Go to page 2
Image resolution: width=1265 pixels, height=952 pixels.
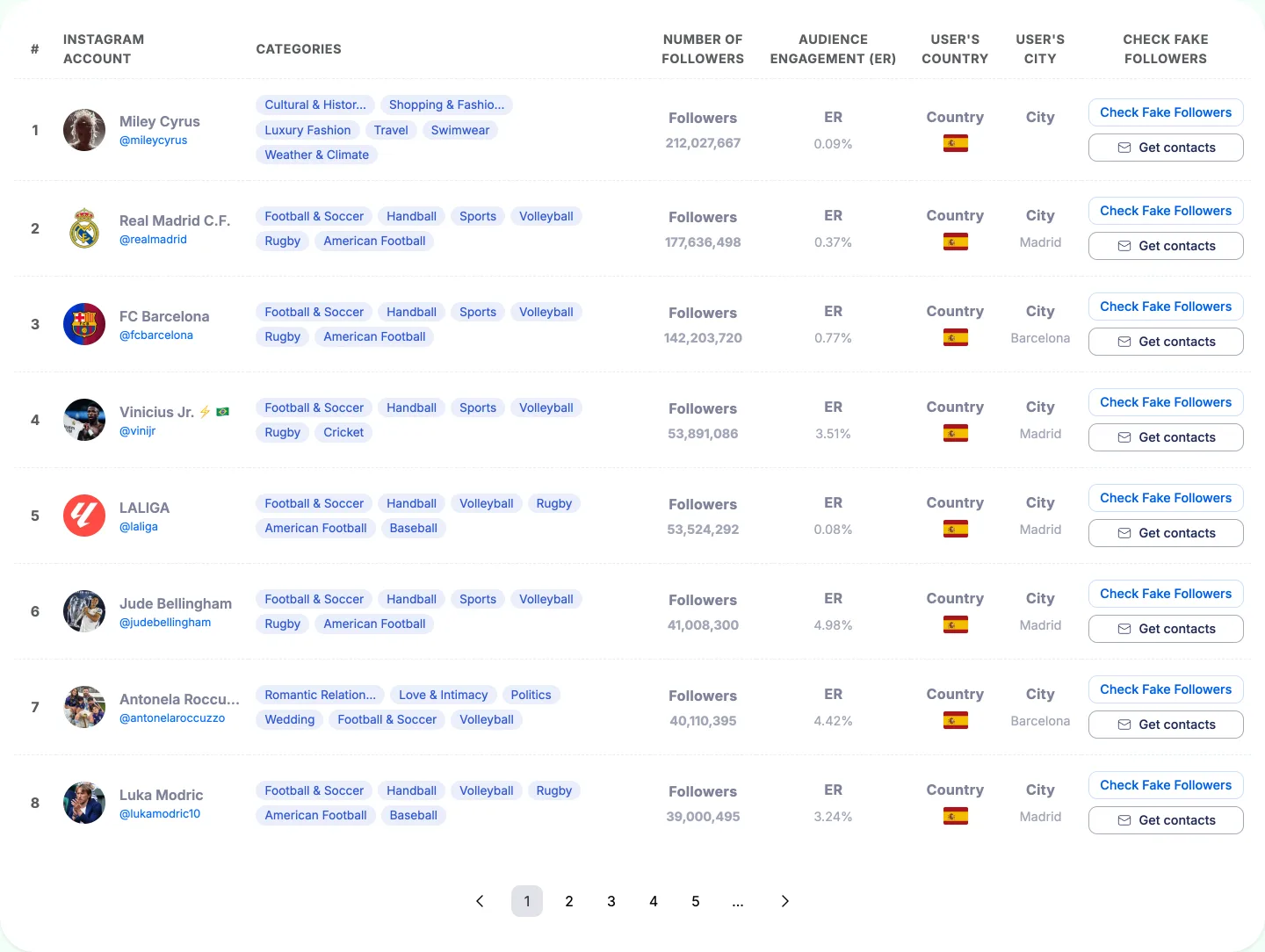[x=569, y=901]
